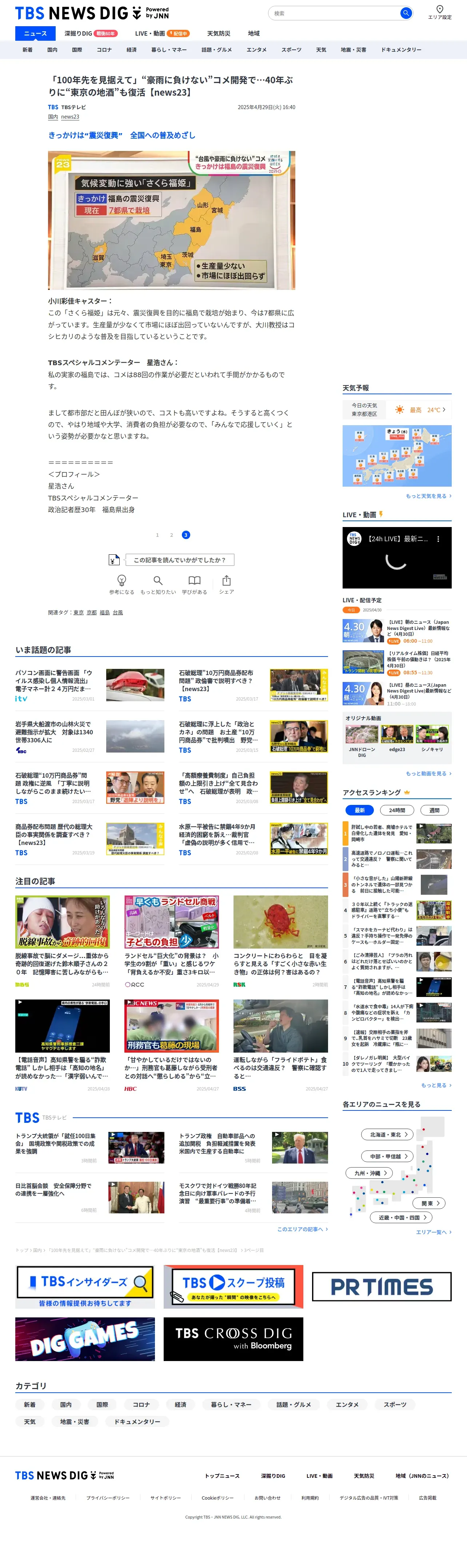Open 関東 area button
This screenshot has width=467, height=1568.
coord(429,1204)
